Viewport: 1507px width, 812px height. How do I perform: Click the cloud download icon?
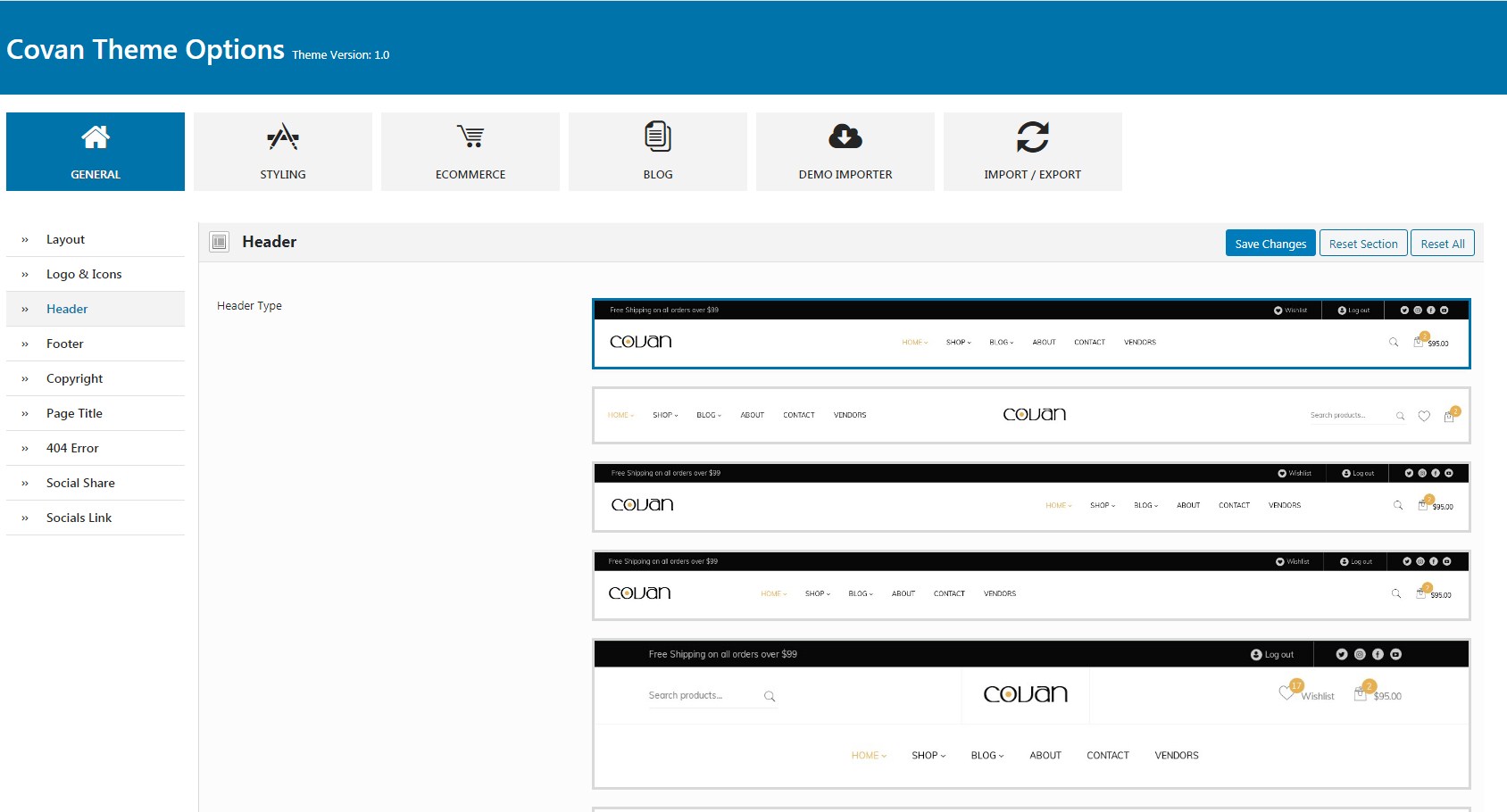pyautogui.click(x=845, y=137)
